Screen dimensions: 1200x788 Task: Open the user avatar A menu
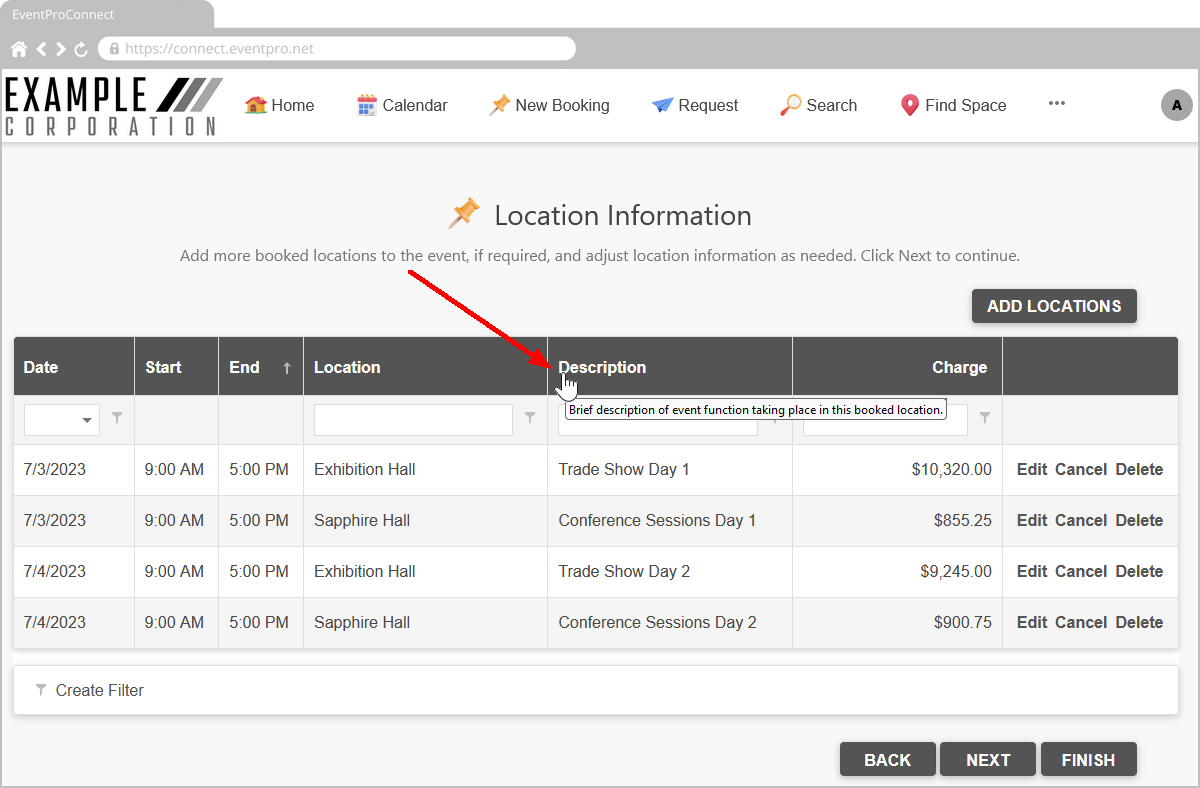point(1177,105)
